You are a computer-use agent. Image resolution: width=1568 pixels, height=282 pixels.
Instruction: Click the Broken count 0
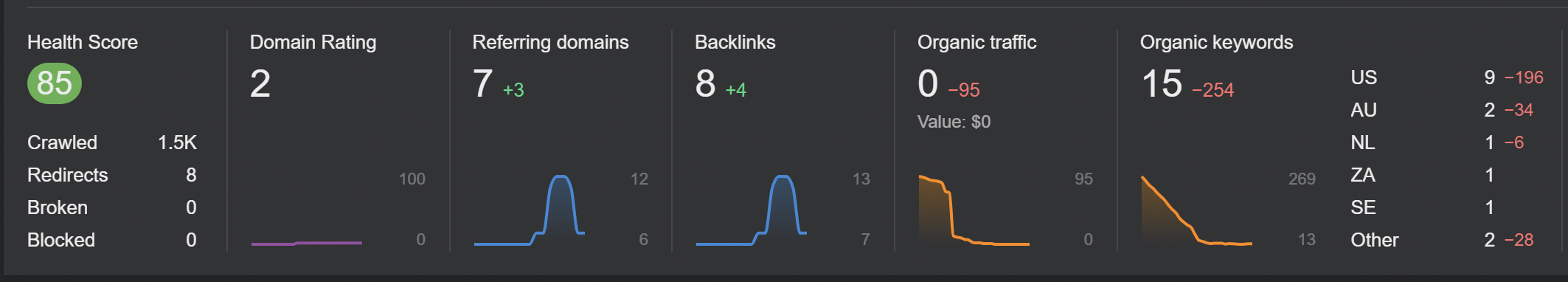[191, 207]
